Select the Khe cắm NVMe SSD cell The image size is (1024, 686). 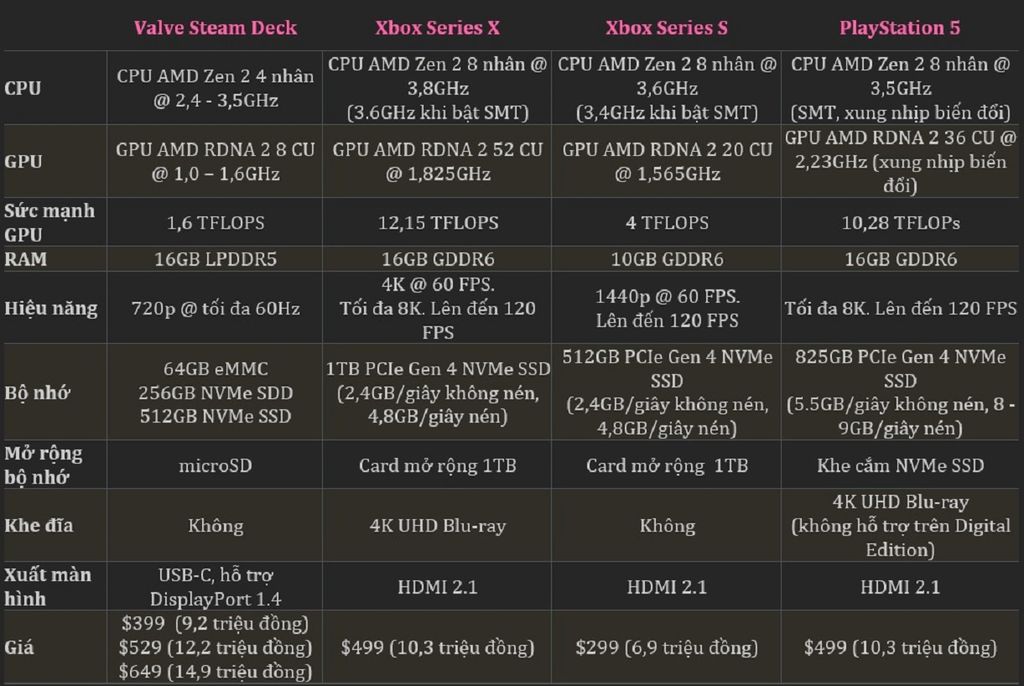(901, 466)
